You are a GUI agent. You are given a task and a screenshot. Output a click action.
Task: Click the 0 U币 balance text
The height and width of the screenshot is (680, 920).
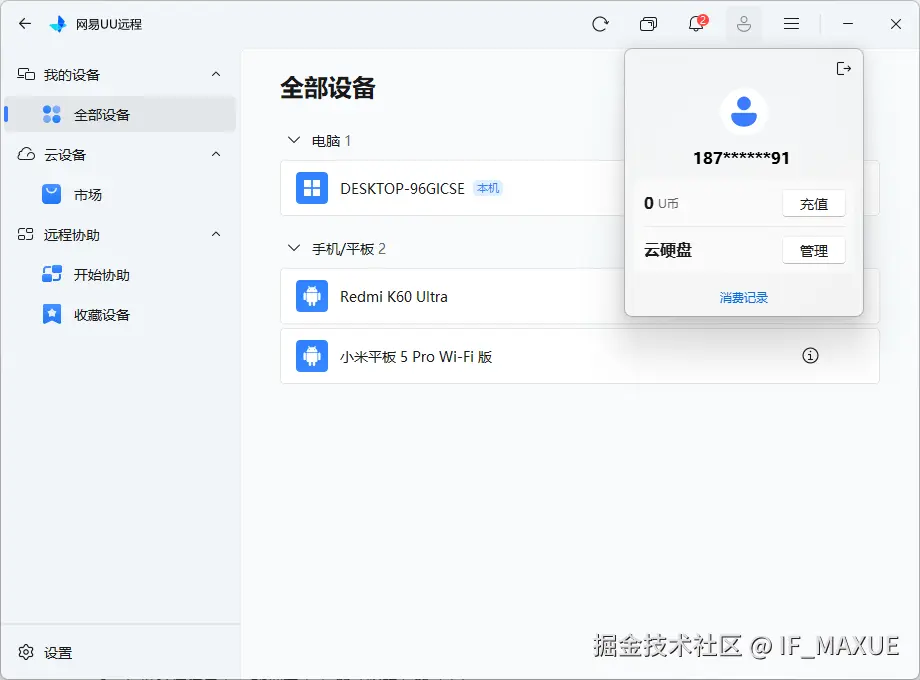click(661, 204)
